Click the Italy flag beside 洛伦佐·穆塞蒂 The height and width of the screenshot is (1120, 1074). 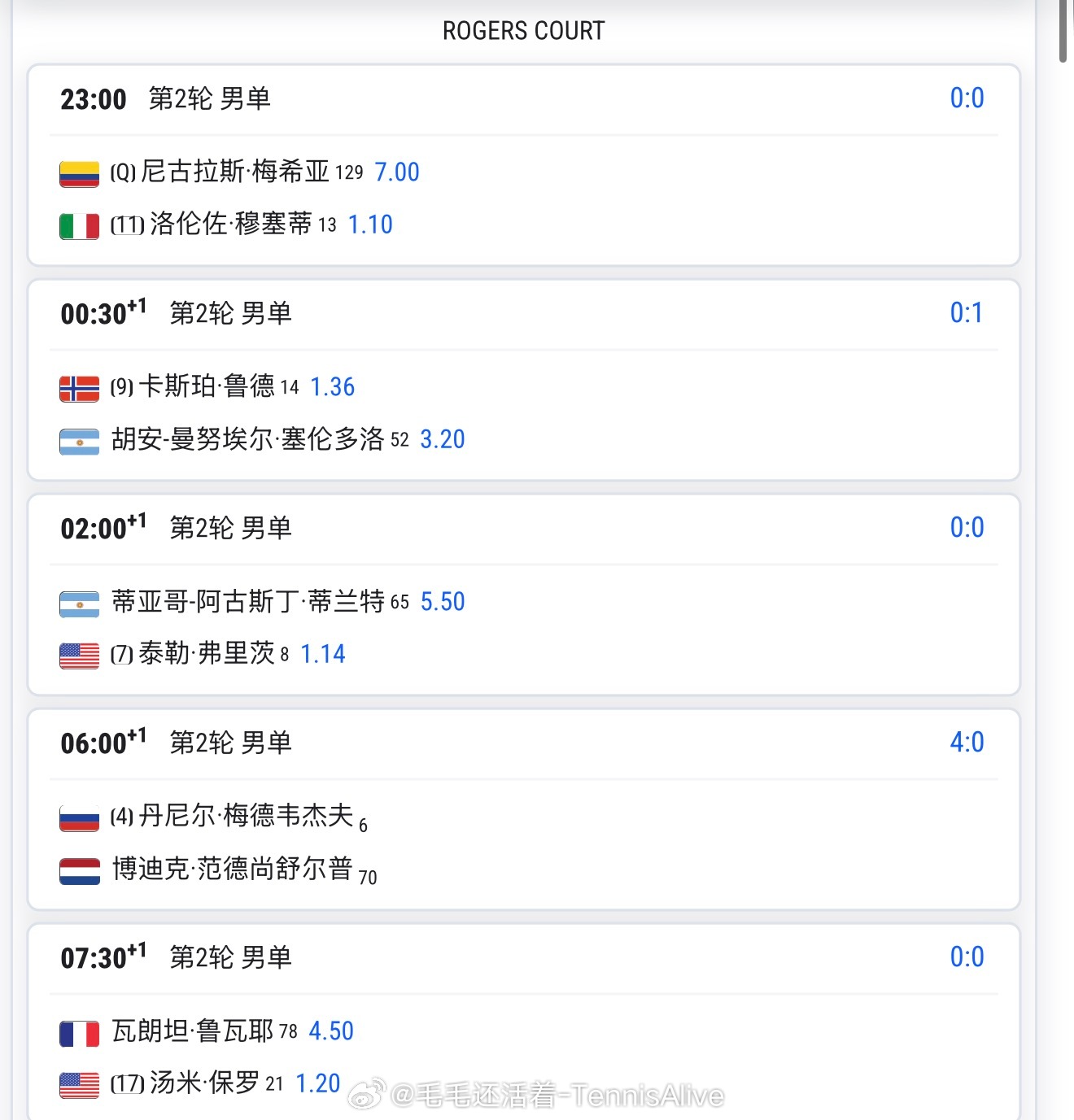click(x=80, y=225)
